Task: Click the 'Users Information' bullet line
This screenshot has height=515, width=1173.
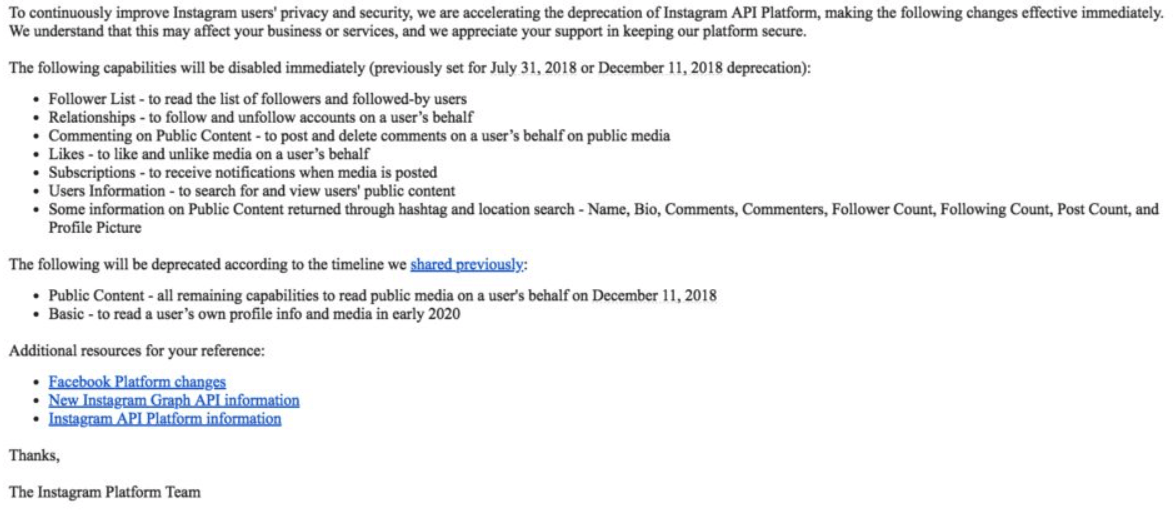Action: coord(252,191)
